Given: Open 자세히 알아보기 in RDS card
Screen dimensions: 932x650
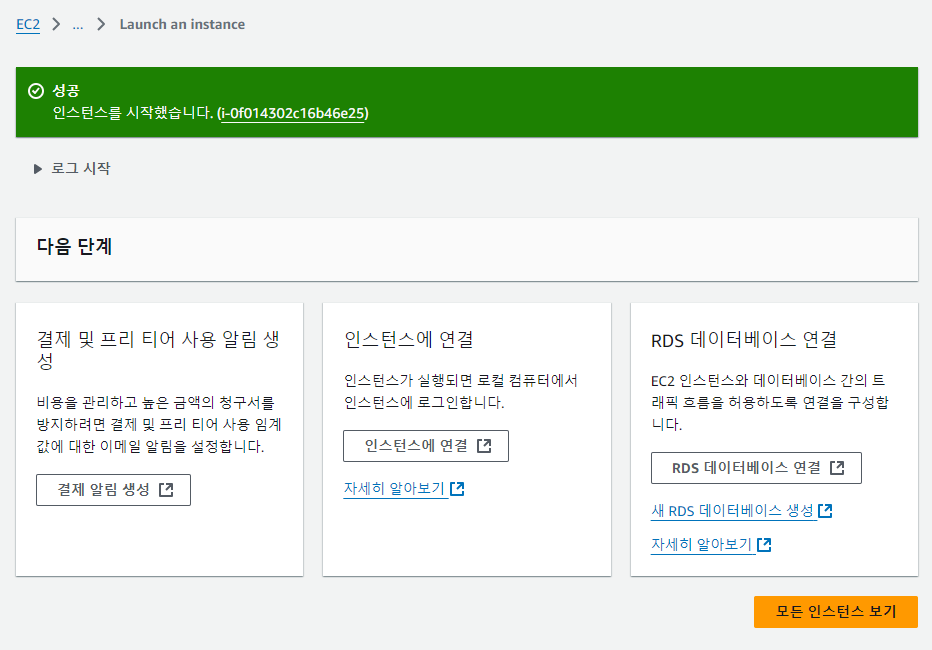Looking at the screenshot, I should coord(702,544).
